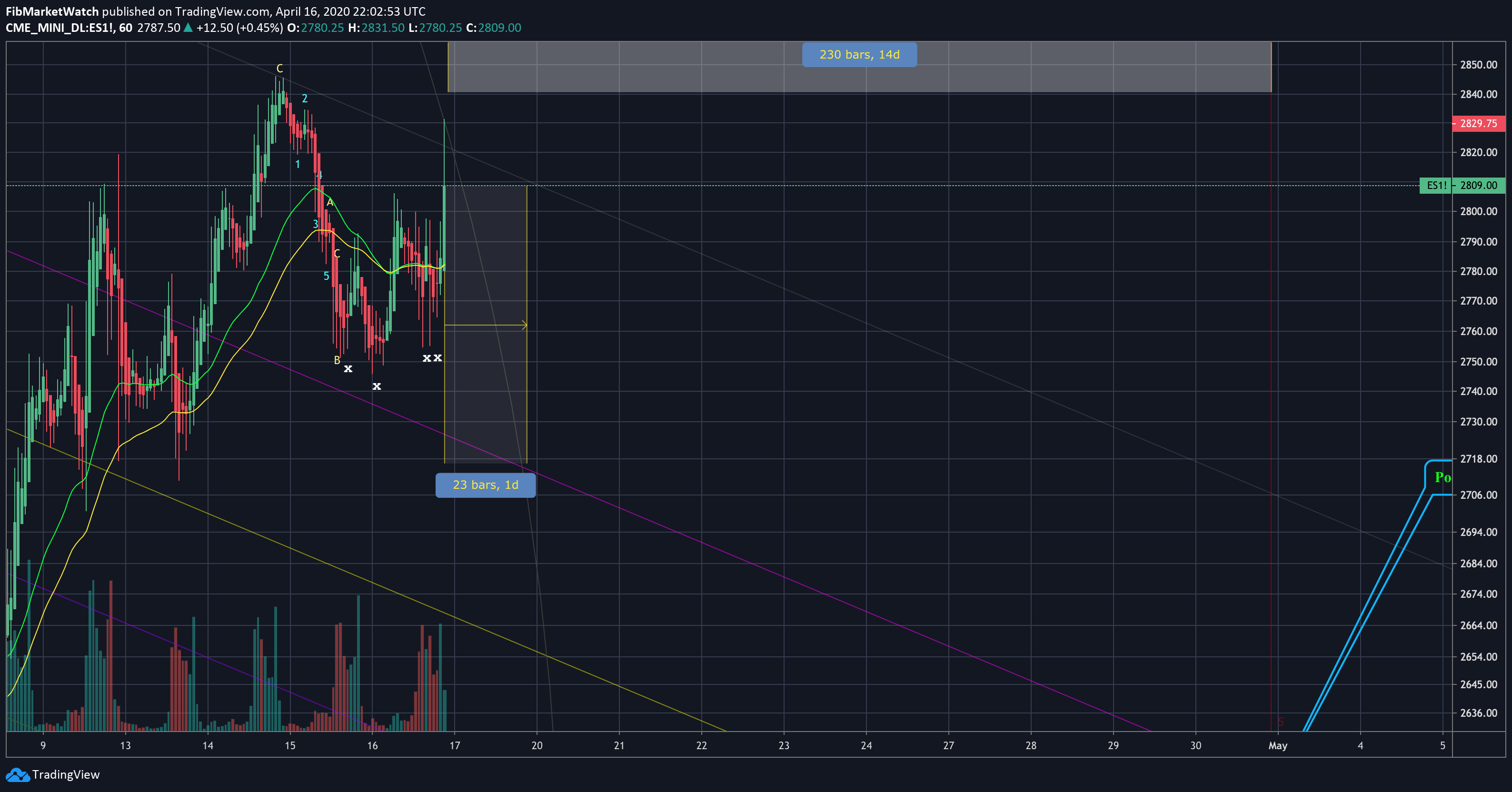Click the cyan '3' wave label
This screenshot has width=1512, height=792.
[315, 224]
